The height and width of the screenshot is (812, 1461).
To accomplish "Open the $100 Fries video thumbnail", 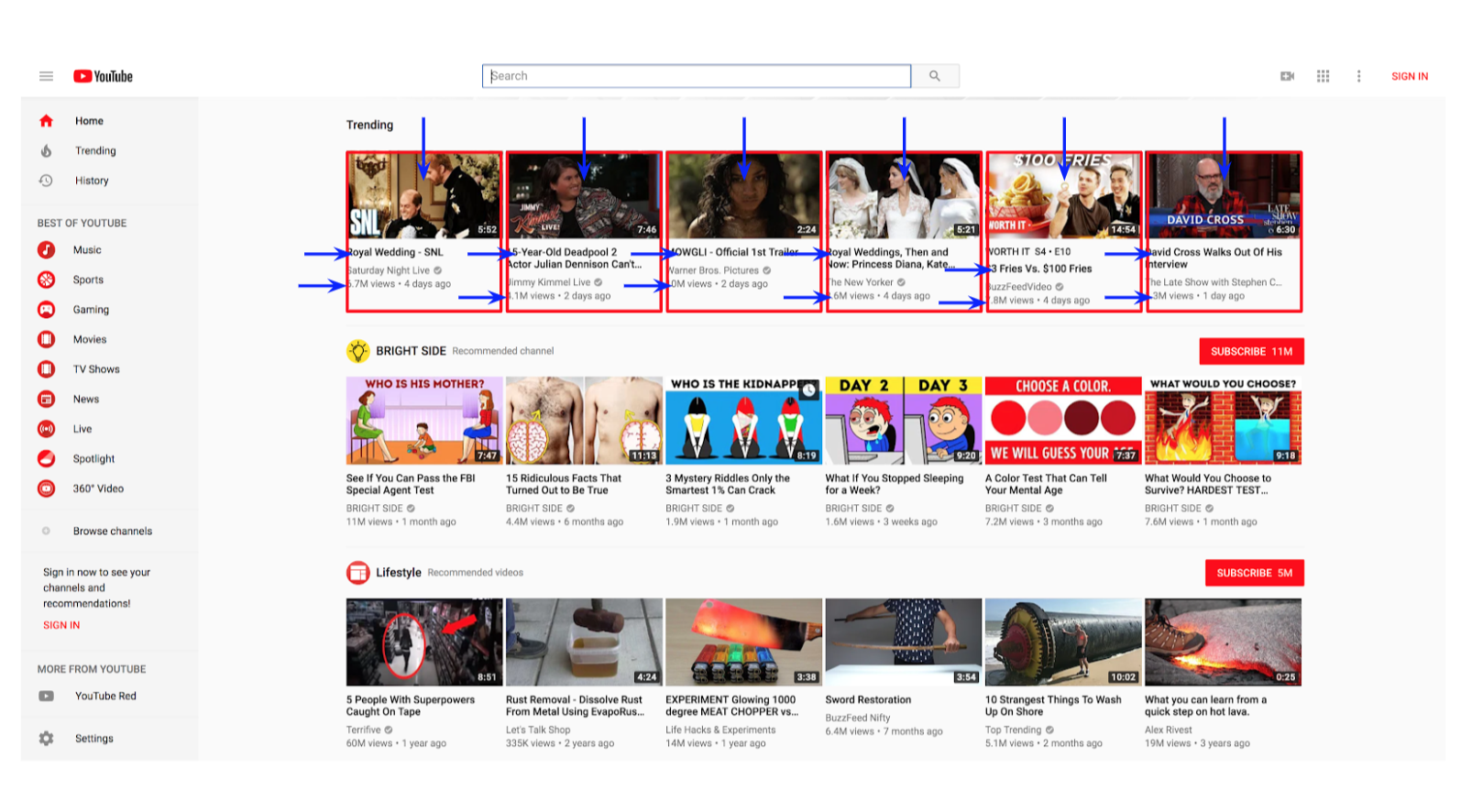I will point(1063,196).
